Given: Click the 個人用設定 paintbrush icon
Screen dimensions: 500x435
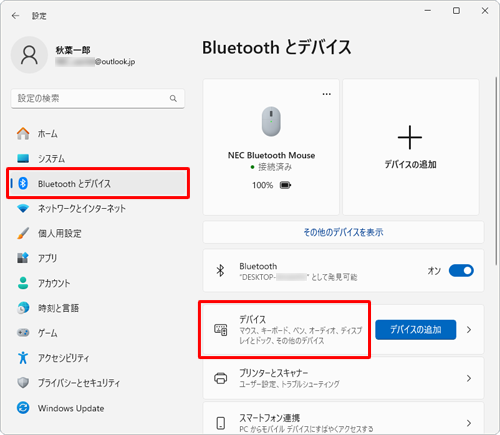Looking at the screenshot, I should click(x=23, y=233).
